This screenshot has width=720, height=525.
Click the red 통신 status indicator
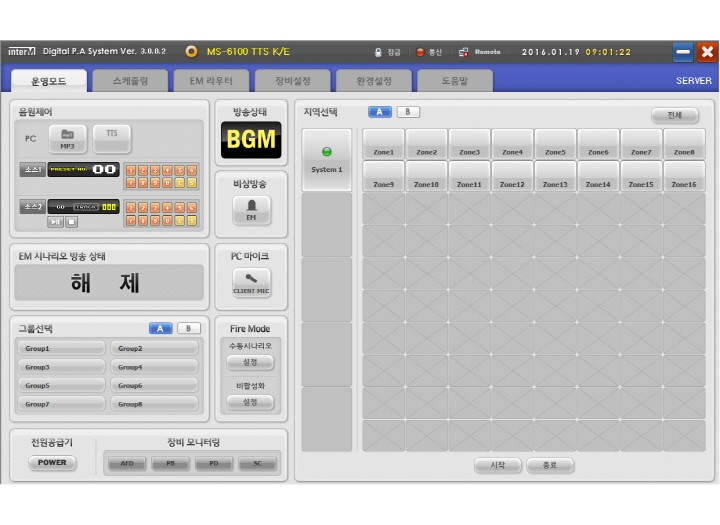(x=420, y=52)
